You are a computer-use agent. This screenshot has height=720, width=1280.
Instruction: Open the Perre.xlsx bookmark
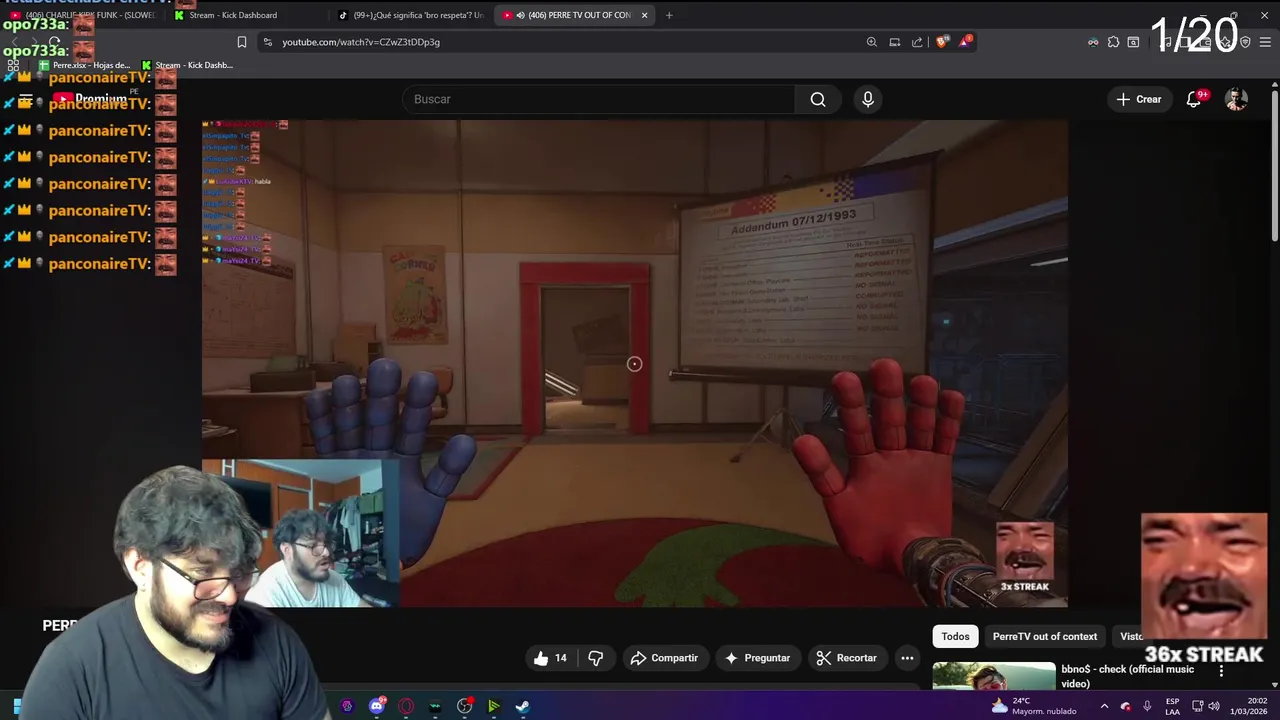click(x=84, y=65)
